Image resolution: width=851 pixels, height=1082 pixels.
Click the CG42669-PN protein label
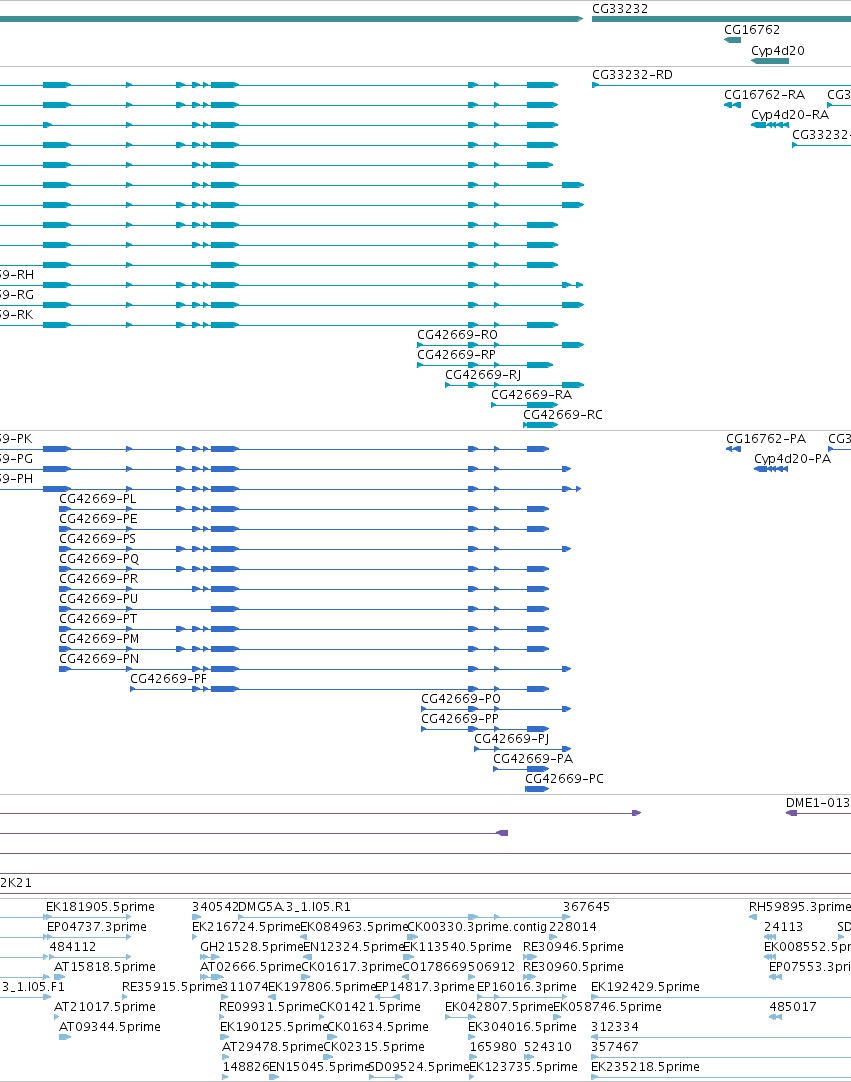(99, 659)
